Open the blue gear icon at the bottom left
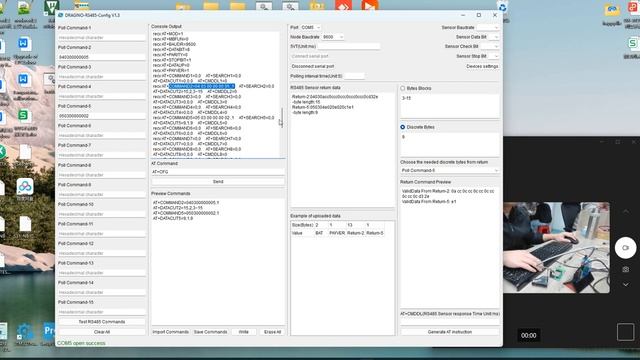The height and width of the screenshot is (360, 640). [x=25, y=331]
